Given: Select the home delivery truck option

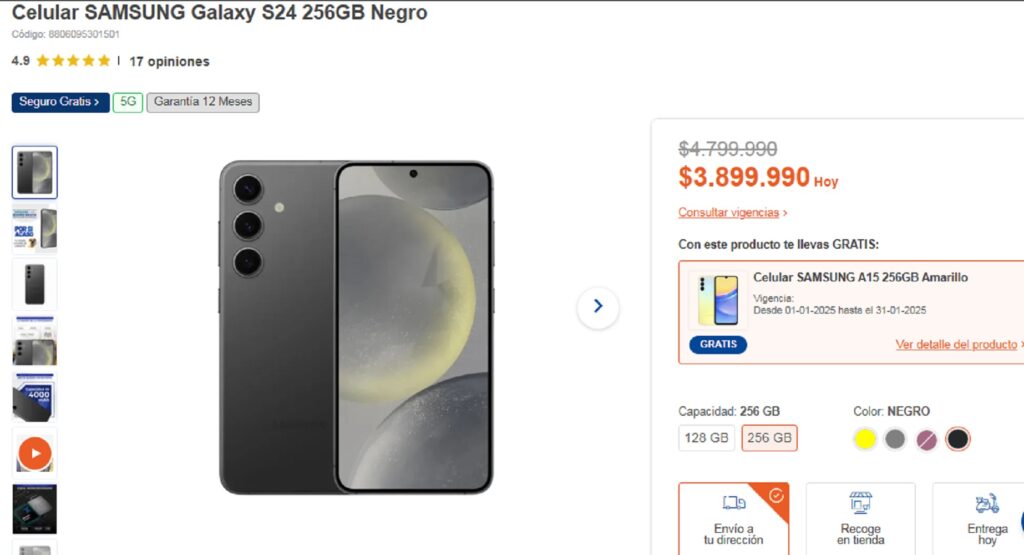Looking at the screenshot, I should coord(733,519).
